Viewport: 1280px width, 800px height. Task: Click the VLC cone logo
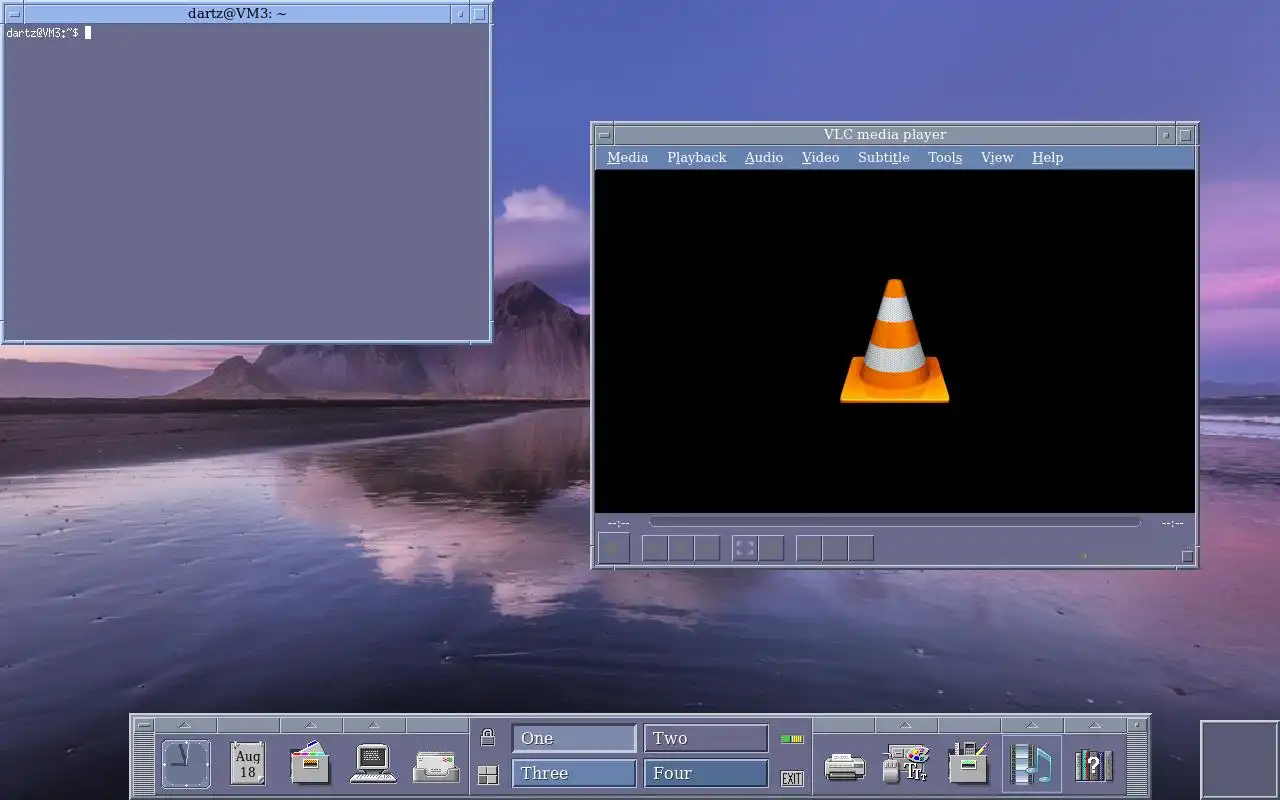(894, 341)
